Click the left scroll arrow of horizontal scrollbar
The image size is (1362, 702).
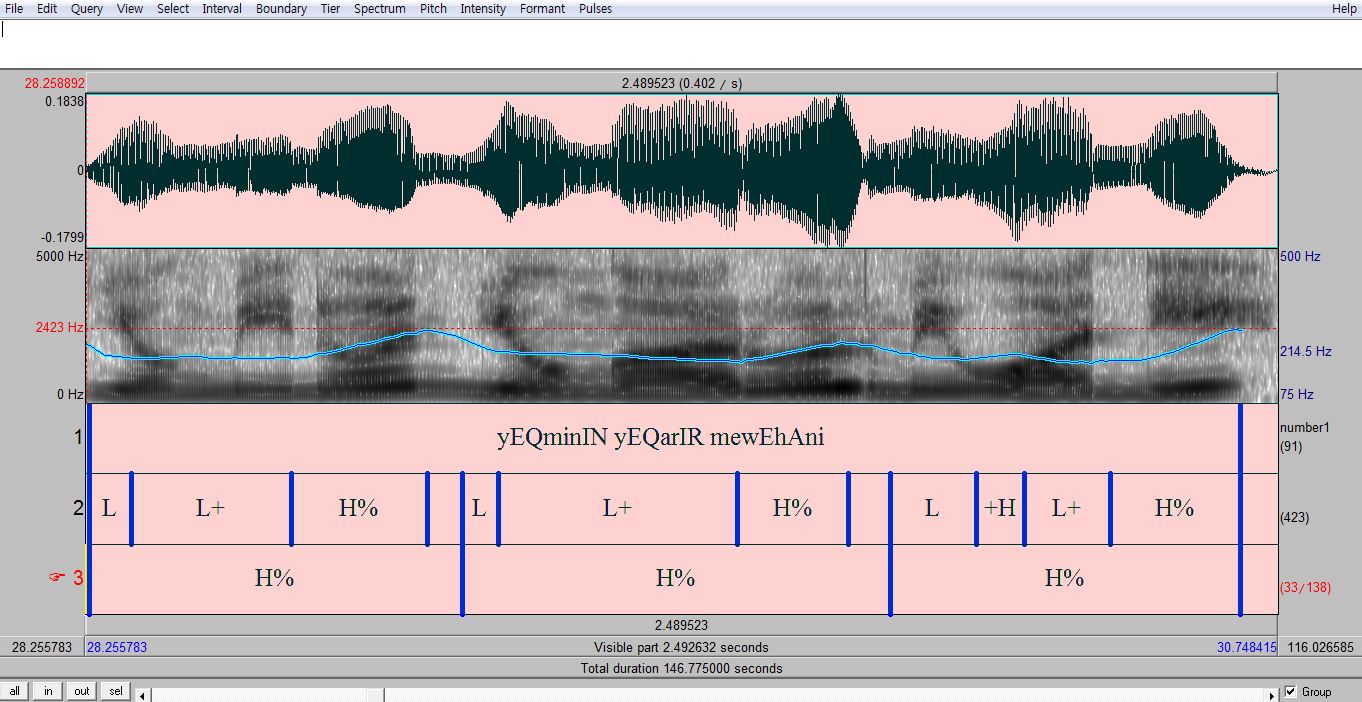click(x=143, y=694)
